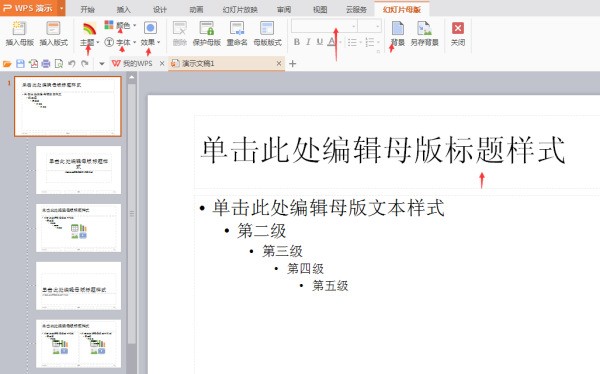Viewport: 600px width, 374px height.
Task: Open the 云服务 (Cloud Services) ribbon tab
Action: point(356,9)
